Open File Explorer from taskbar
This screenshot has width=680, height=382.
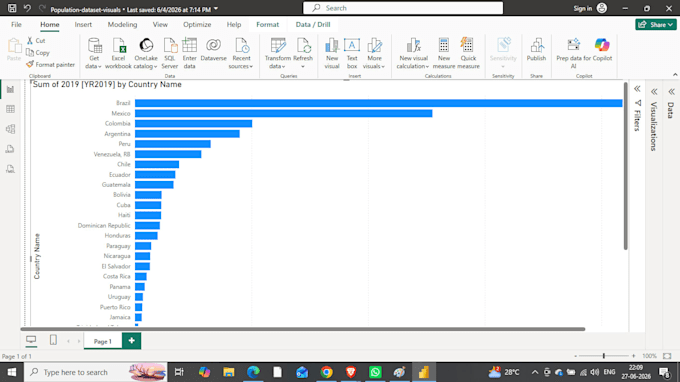(229, 372)
